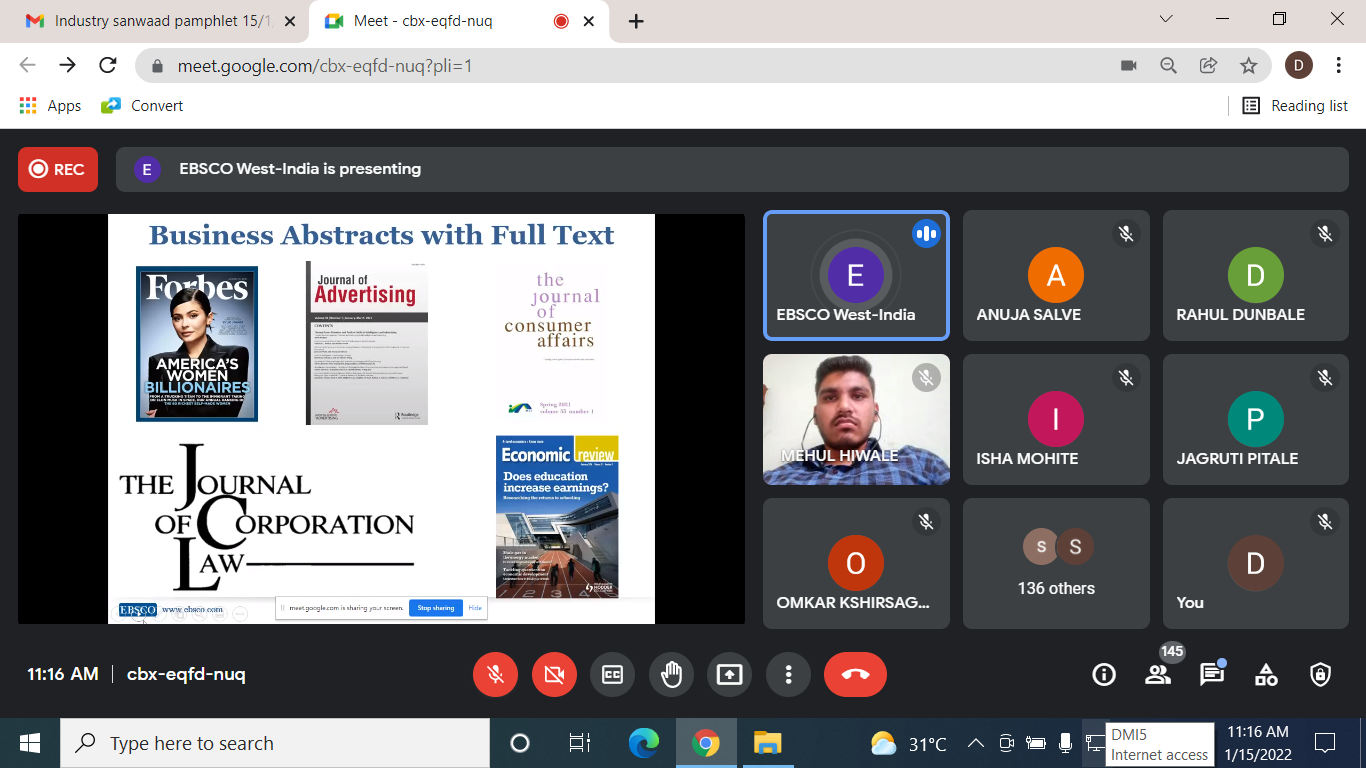Leave the call with red button

click(x=855, y=675)
